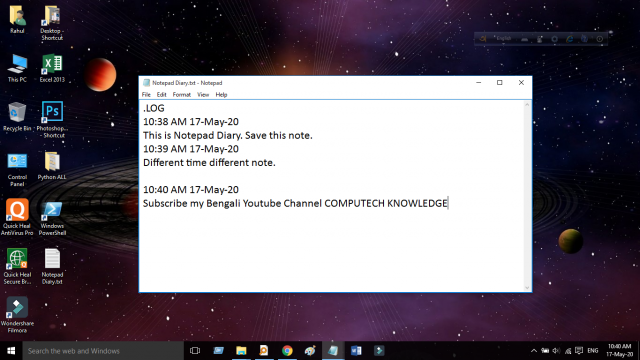The height and width of the screenshot is (360, 640).
Task: Click the volume speaker tray icon
Action: click(556, 351)
